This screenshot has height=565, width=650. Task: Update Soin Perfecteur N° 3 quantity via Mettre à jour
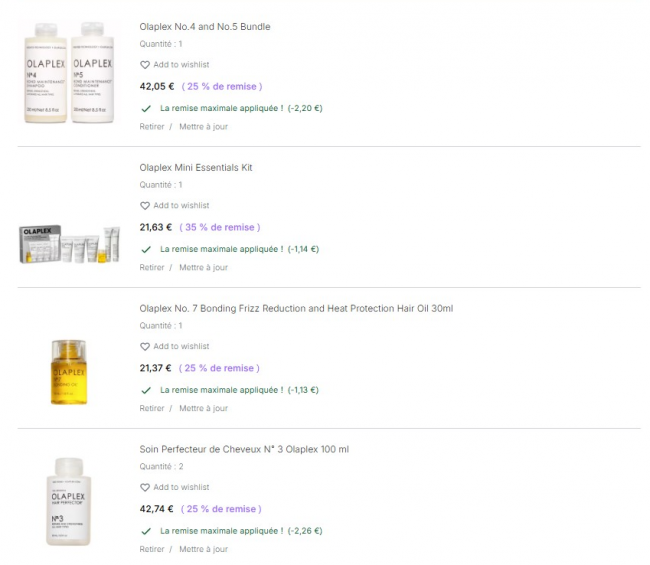click(x=204, y=549)
